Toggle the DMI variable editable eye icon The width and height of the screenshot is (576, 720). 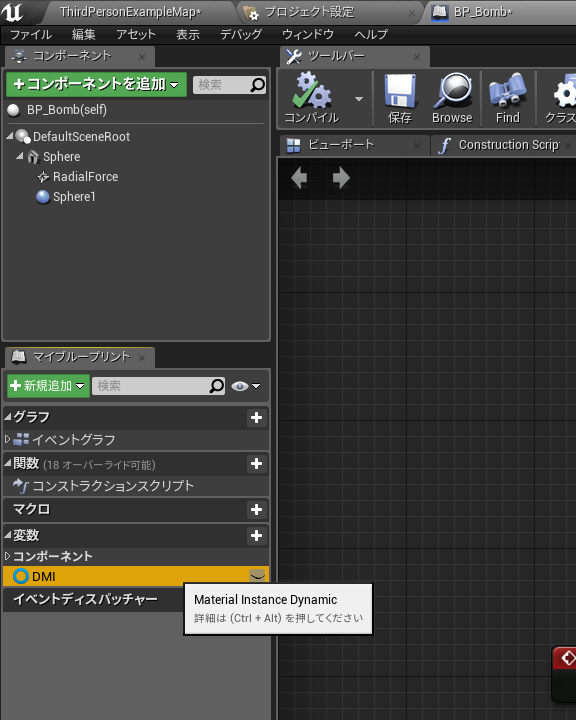click(x=257, y=576)
